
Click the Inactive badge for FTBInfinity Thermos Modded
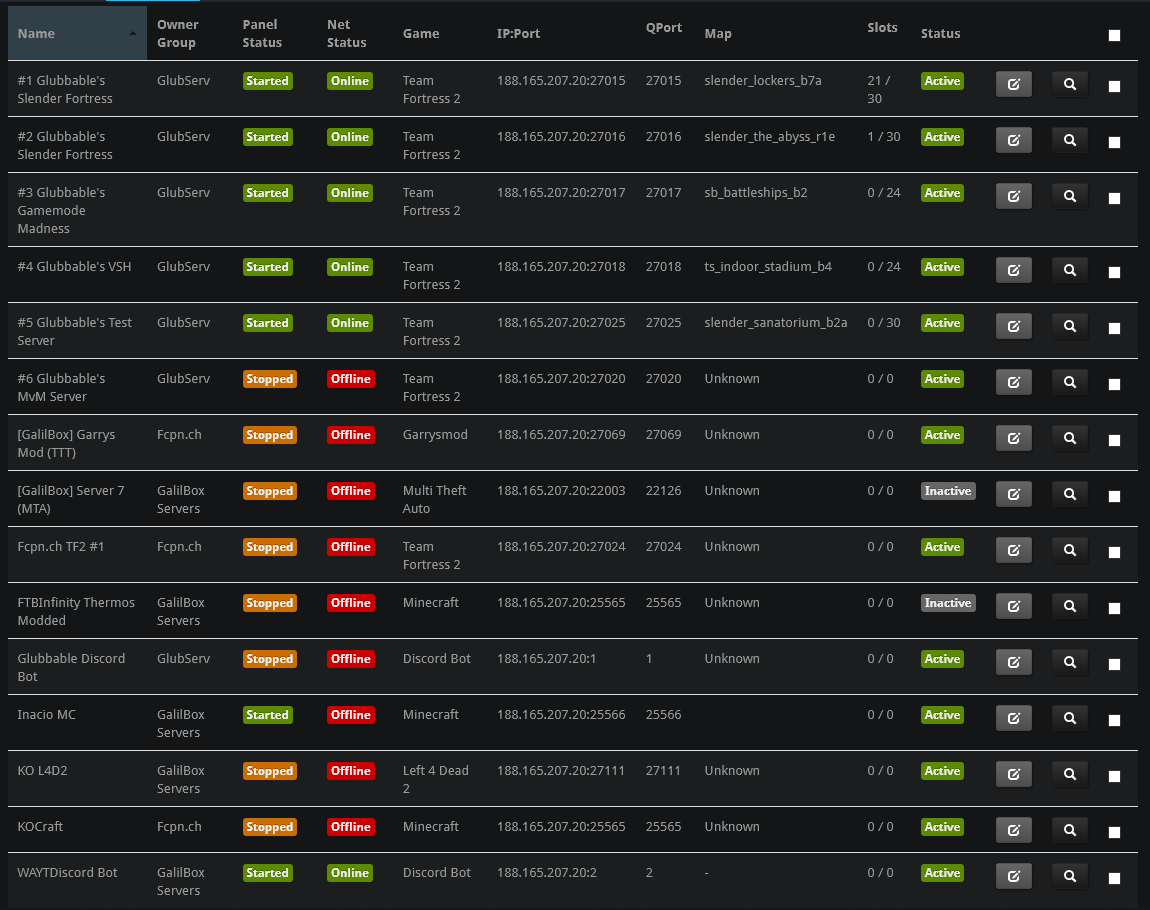tap(948, 603)
